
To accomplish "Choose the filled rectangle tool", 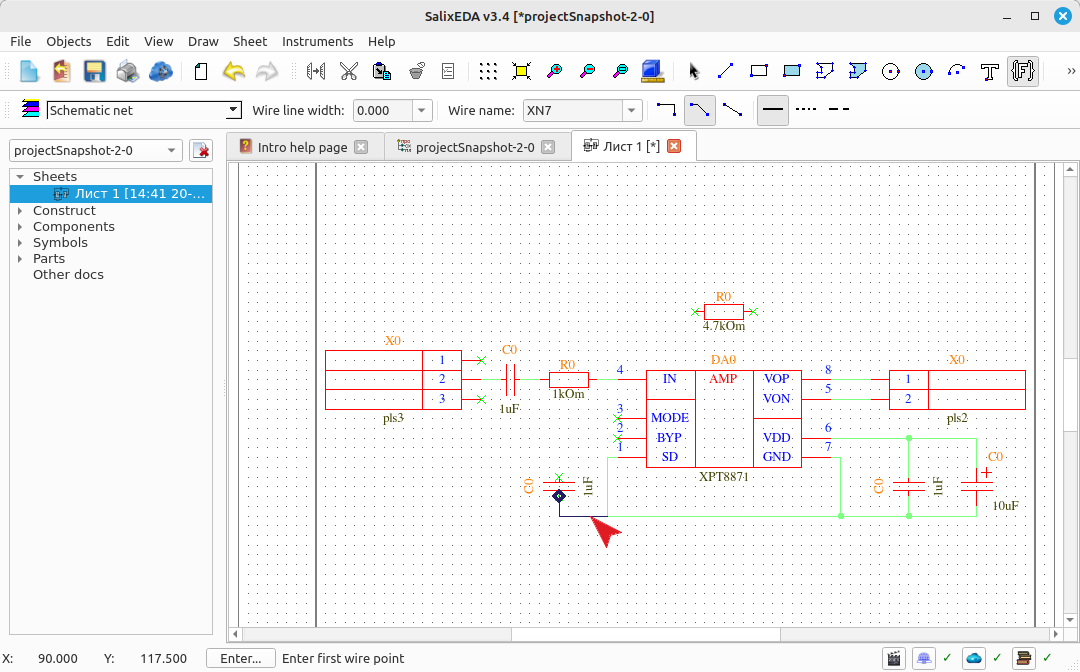I will [x=791, y=71].
